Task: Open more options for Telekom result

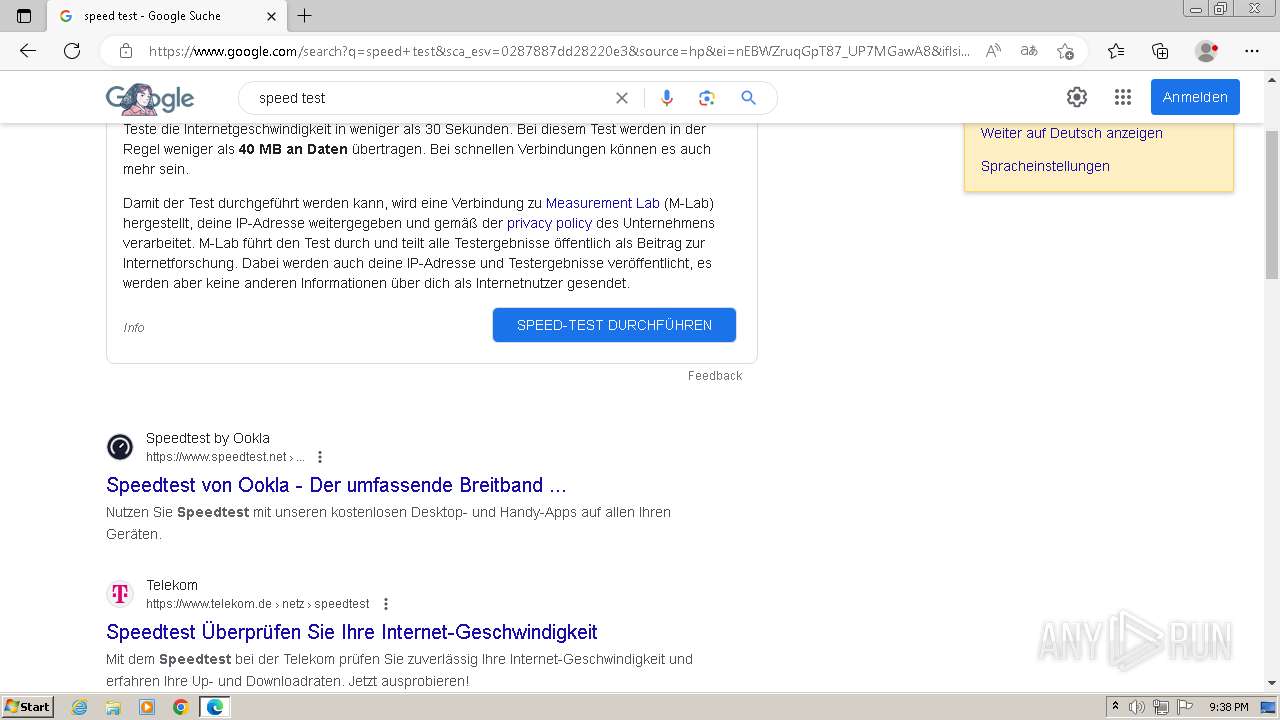Action: 386,604
